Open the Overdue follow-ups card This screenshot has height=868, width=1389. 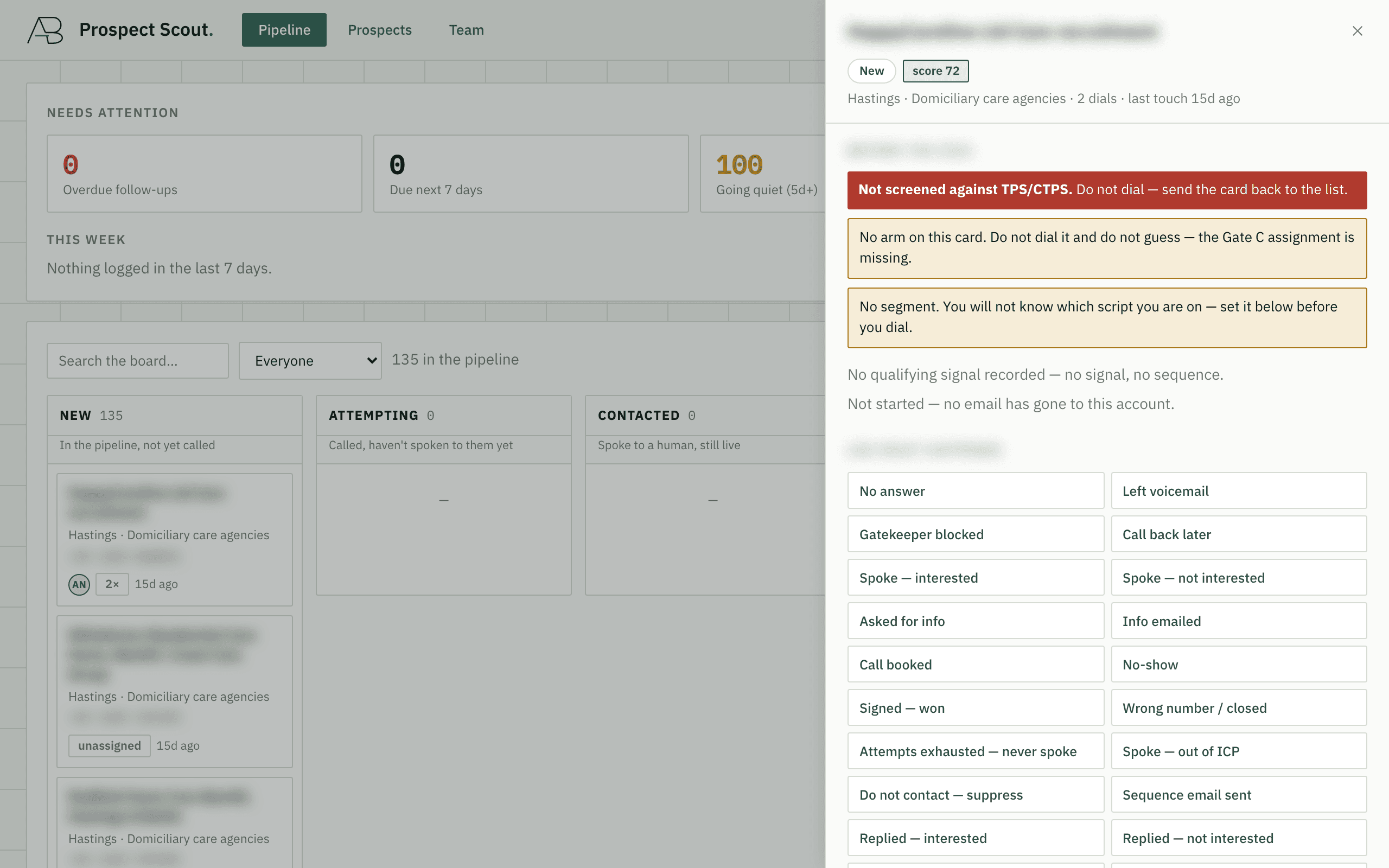pyautogui.click(x=205, y=174)
